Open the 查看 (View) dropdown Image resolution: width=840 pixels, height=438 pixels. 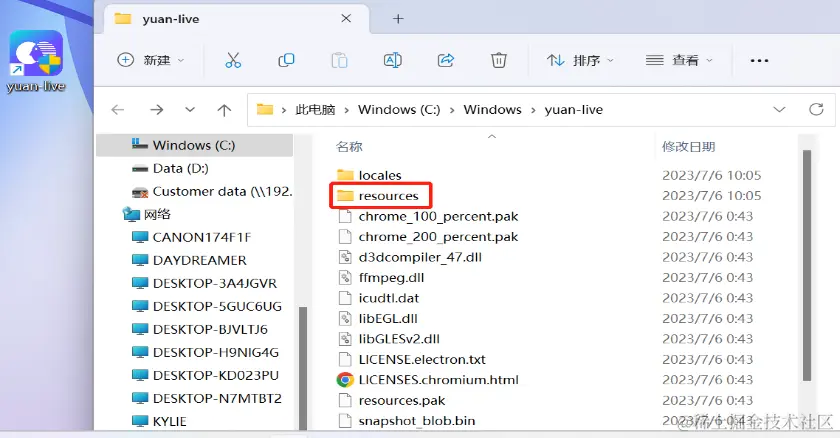pos(679,60)
